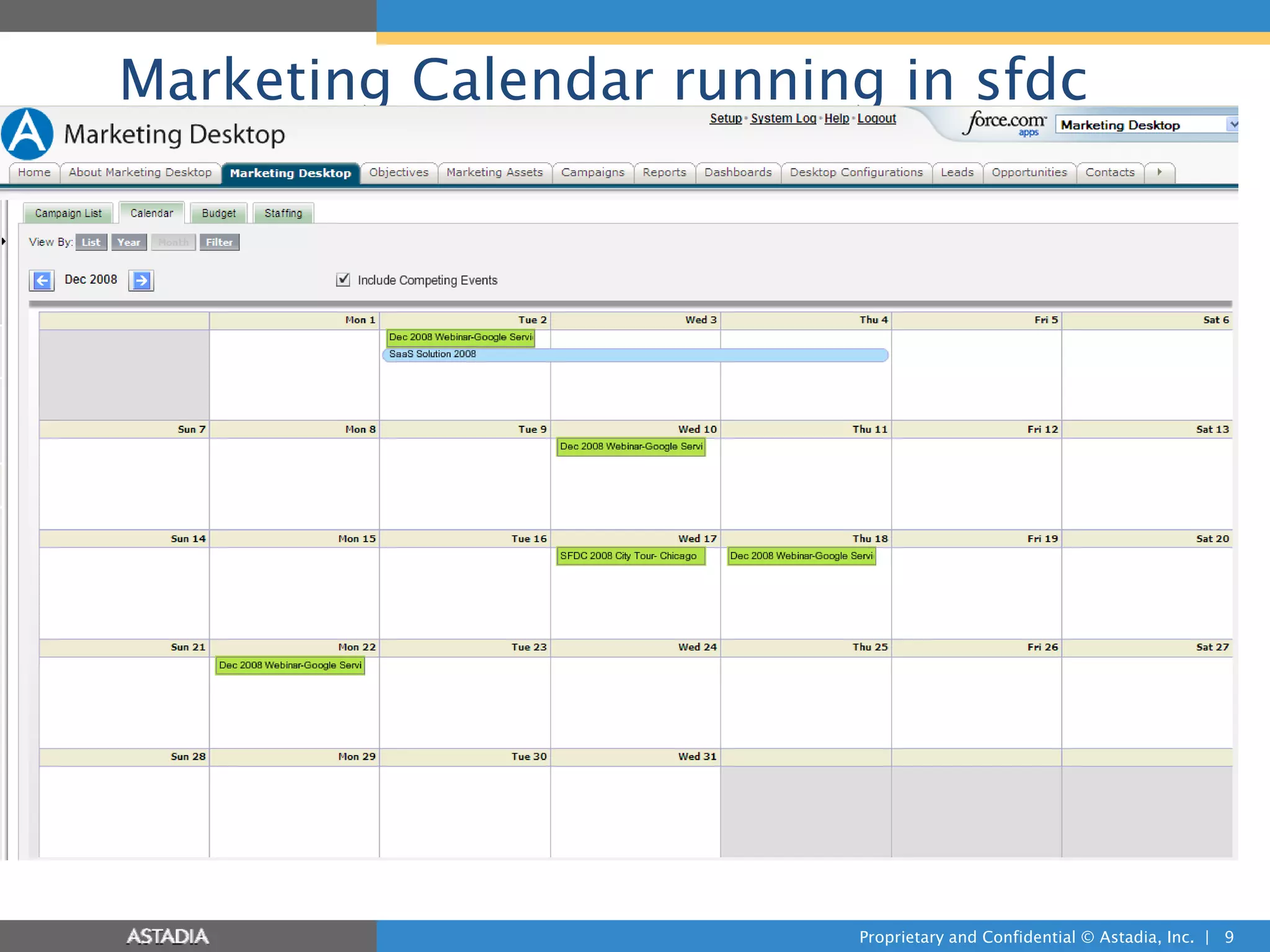Click the force.com apps logo
This screenshot has height=952, width=1270.
1005,123
